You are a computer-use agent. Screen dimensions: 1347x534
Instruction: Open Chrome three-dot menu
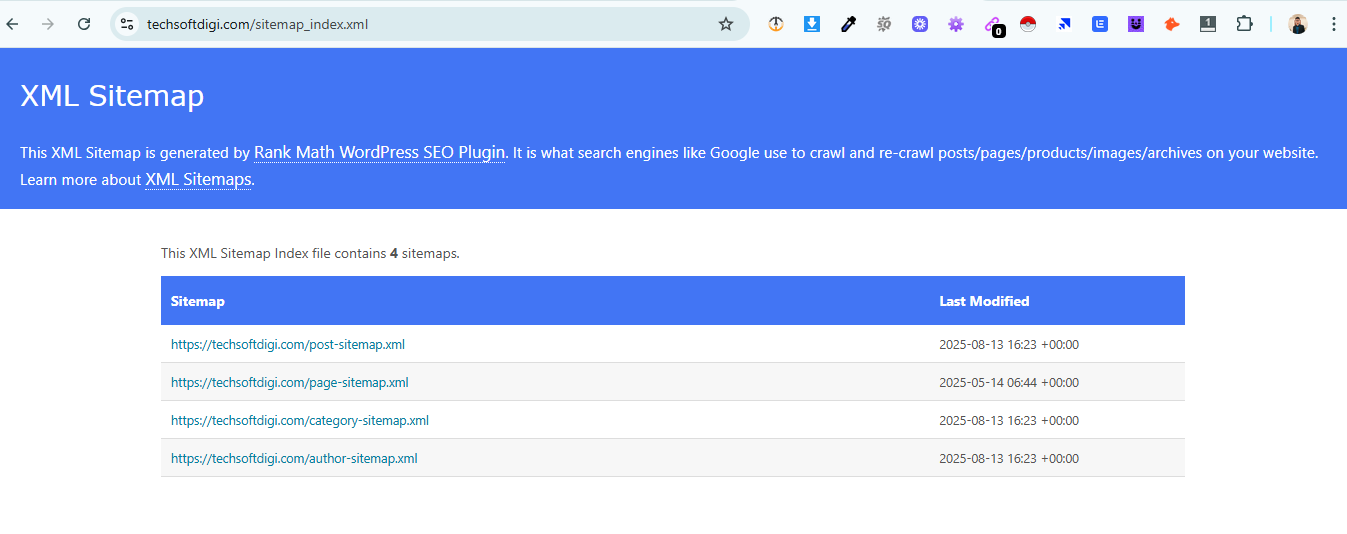(1333, 24)
